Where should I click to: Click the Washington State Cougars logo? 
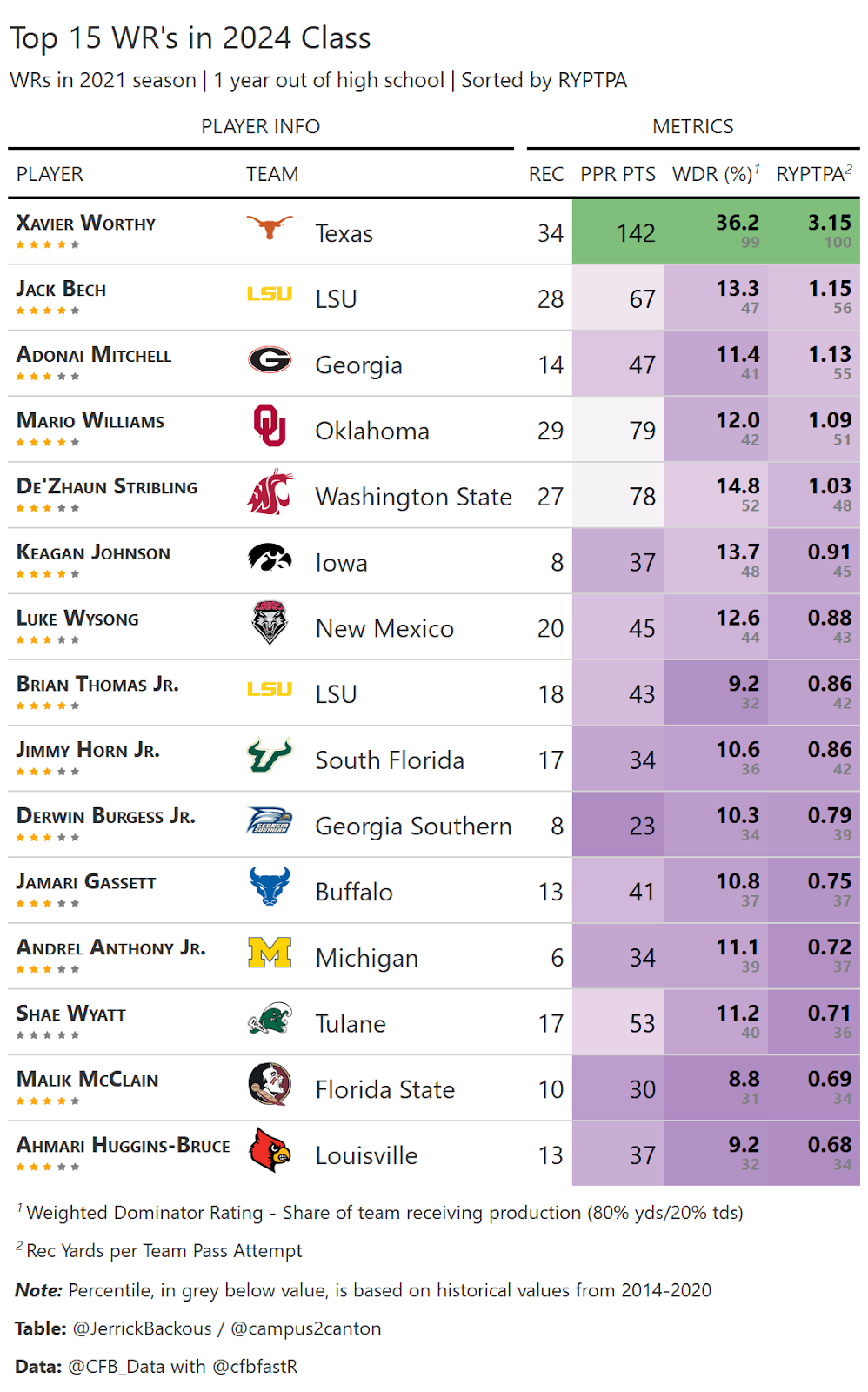coord(270,492)
